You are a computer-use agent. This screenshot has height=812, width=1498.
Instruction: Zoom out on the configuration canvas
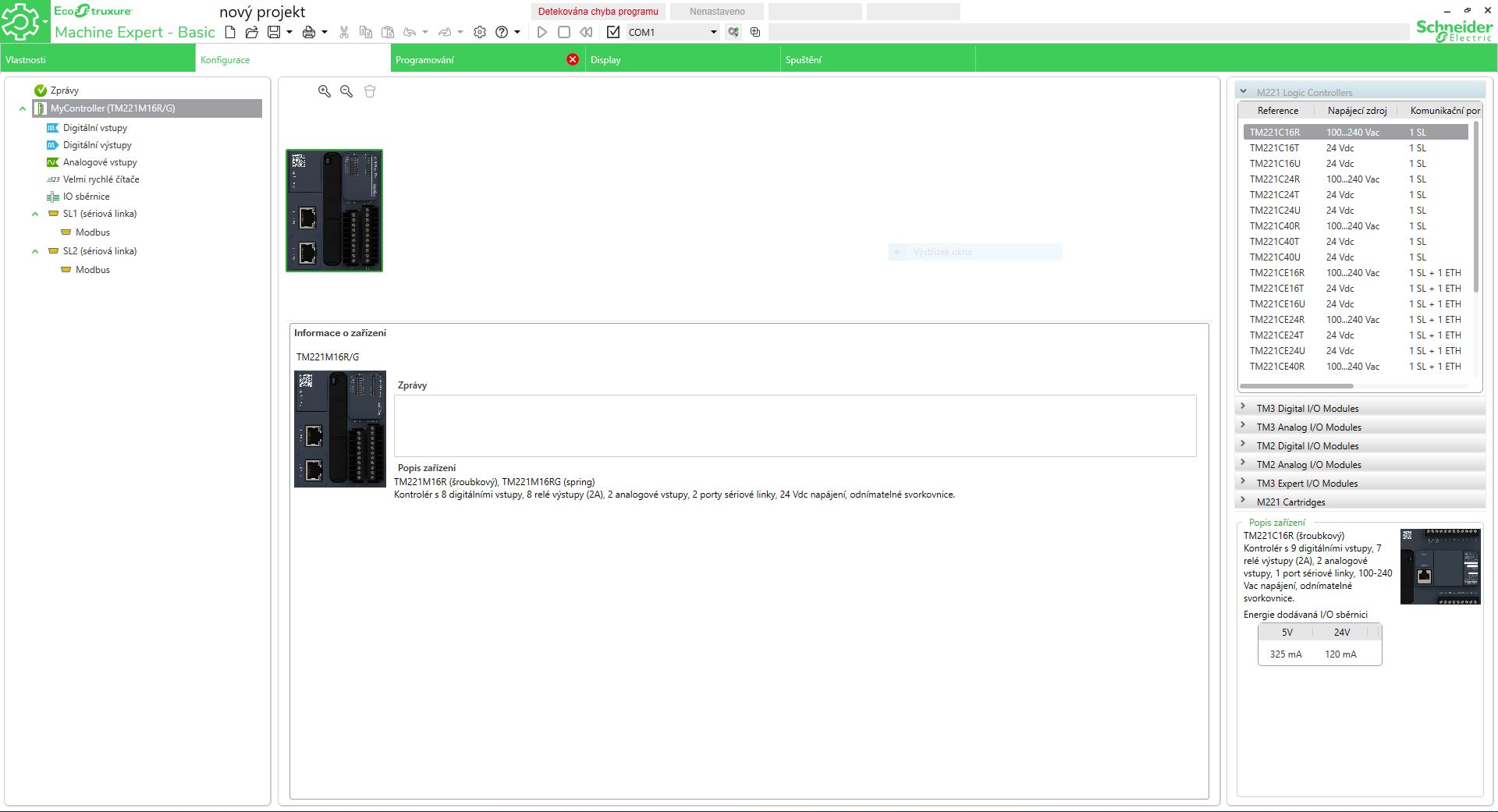(346, 91)
